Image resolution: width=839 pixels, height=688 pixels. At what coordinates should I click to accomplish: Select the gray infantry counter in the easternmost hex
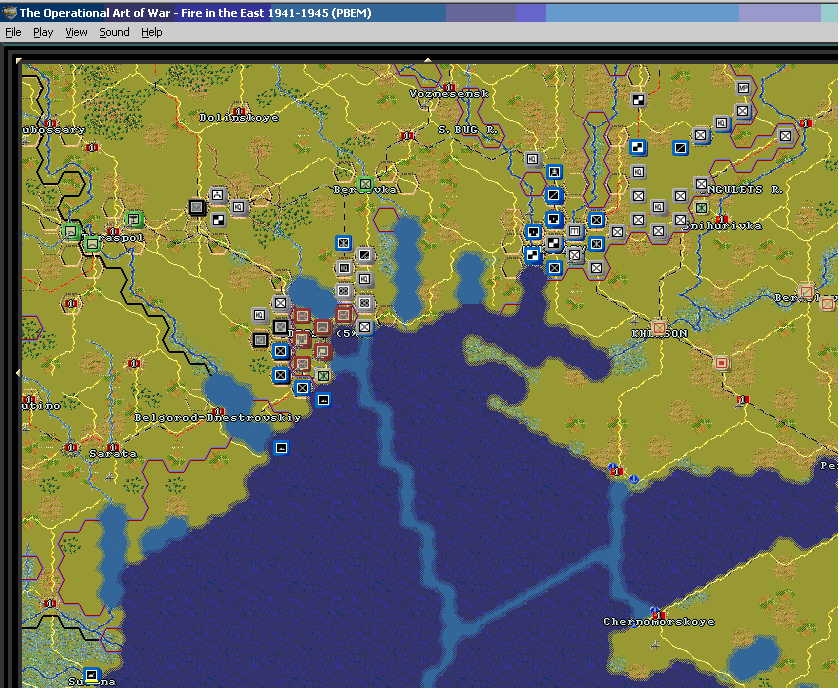785,136
